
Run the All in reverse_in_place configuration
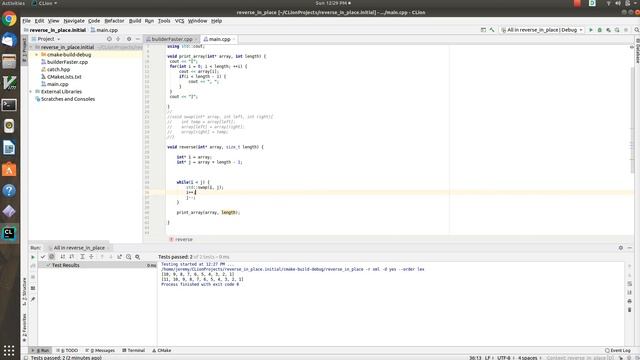click(x=591, y=30)
